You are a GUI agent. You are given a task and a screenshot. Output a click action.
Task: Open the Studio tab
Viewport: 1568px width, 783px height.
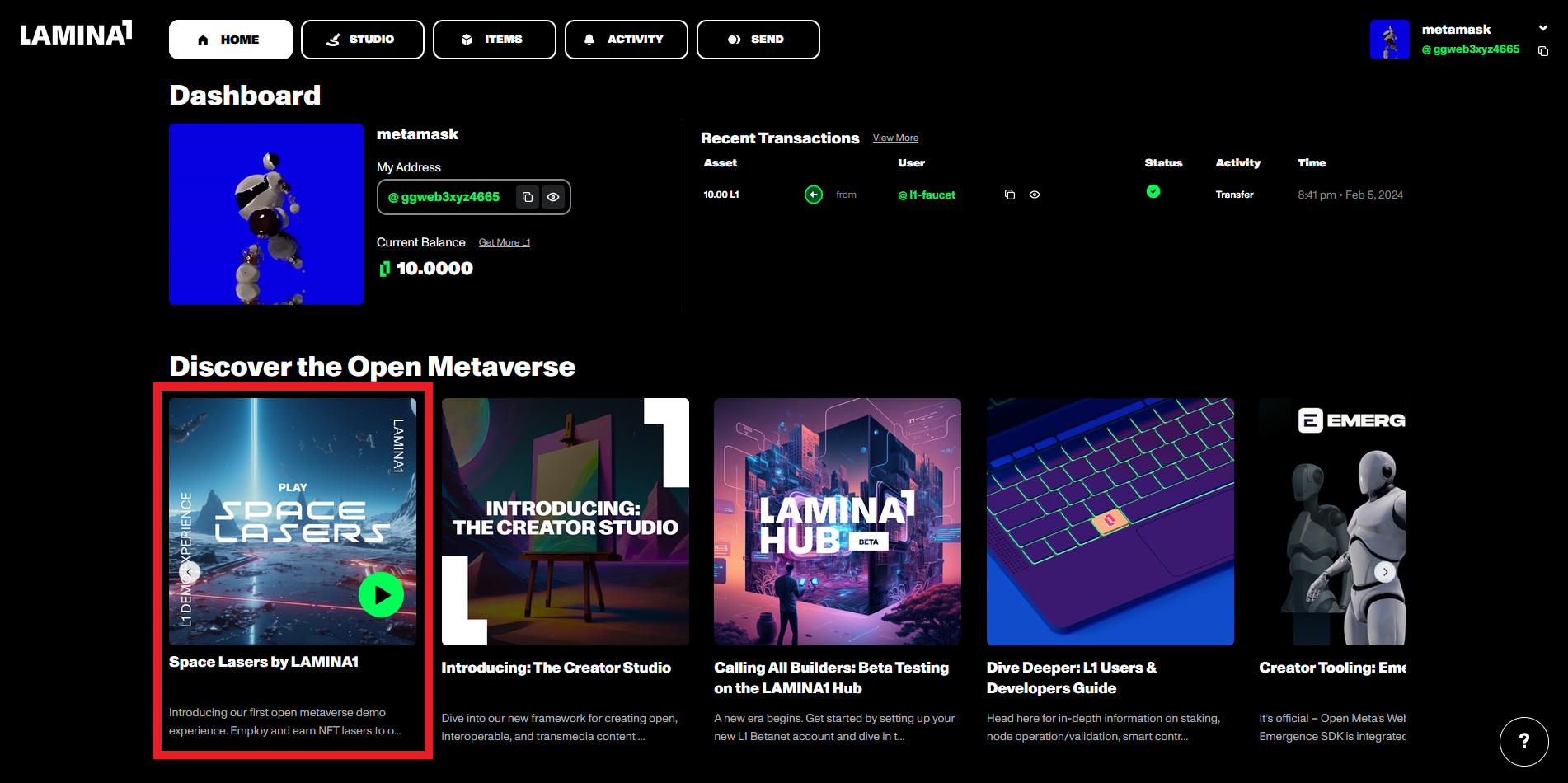click(362, 40)
